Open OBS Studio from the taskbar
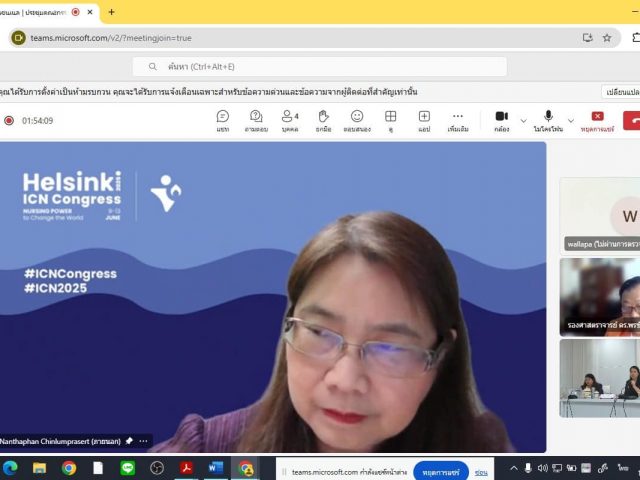 tap(157, 468)
